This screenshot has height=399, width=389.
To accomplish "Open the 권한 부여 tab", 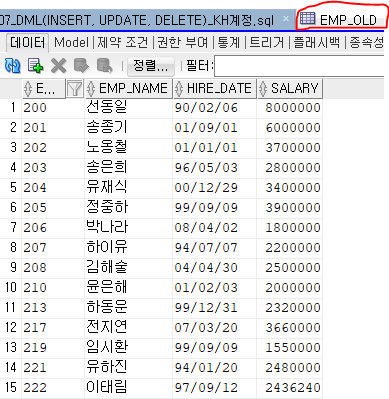I will [x=182, y=43].
